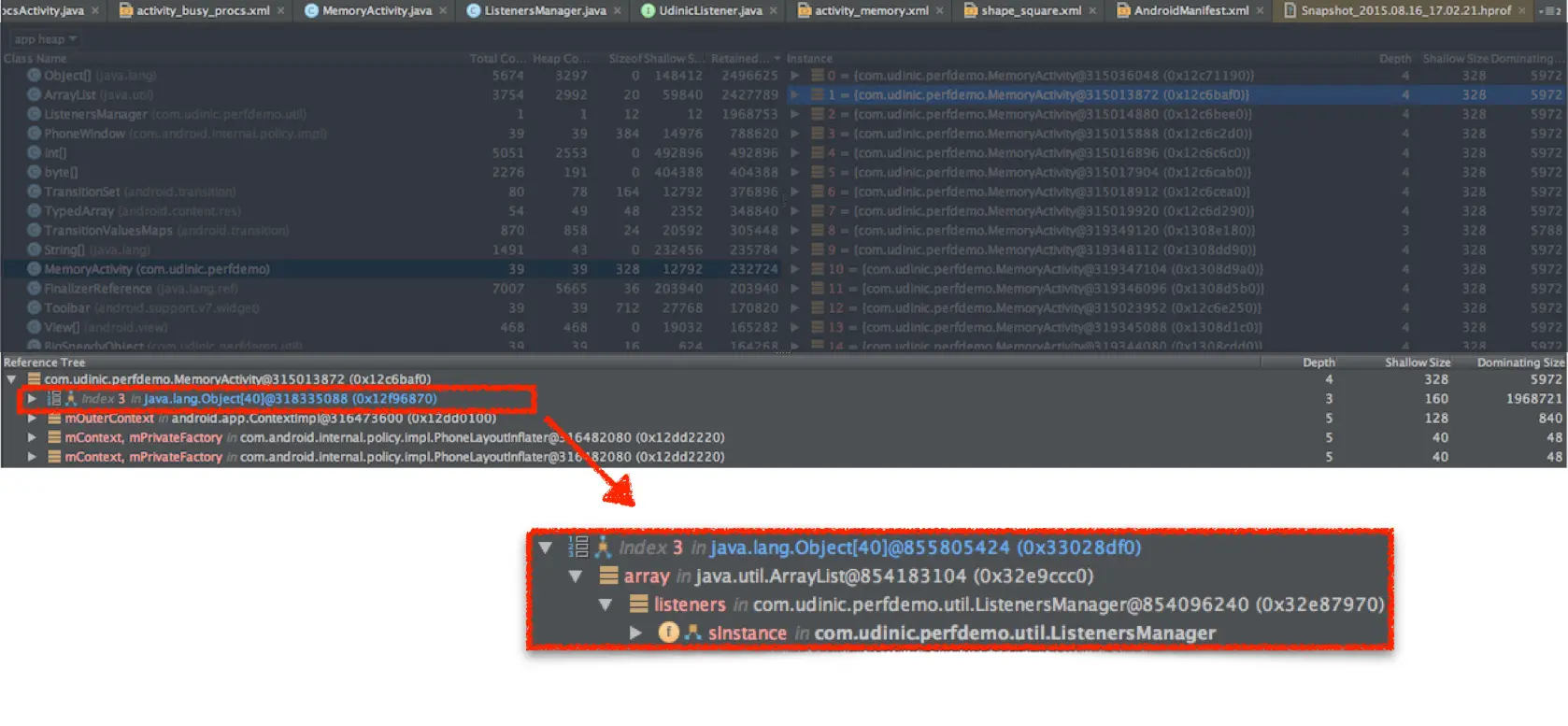Sort by the Total Count column header
This screenshot has width=1568, height=726.
point(496,58)
